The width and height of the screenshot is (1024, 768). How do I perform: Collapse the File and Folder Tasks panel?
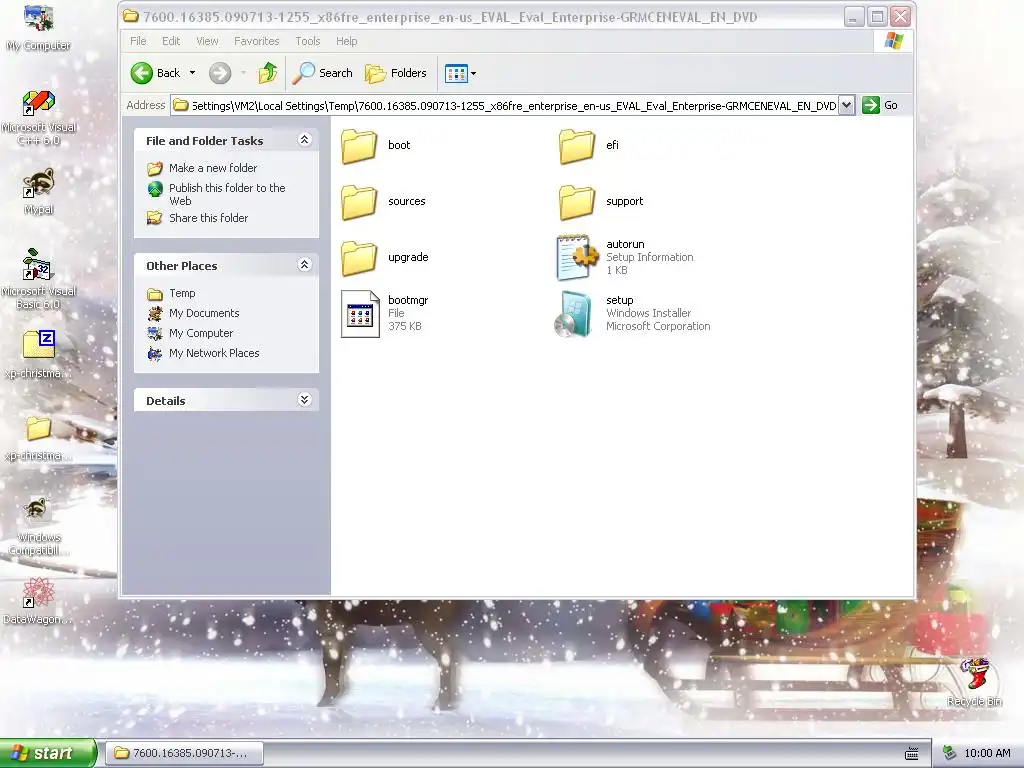pos(304,140)
